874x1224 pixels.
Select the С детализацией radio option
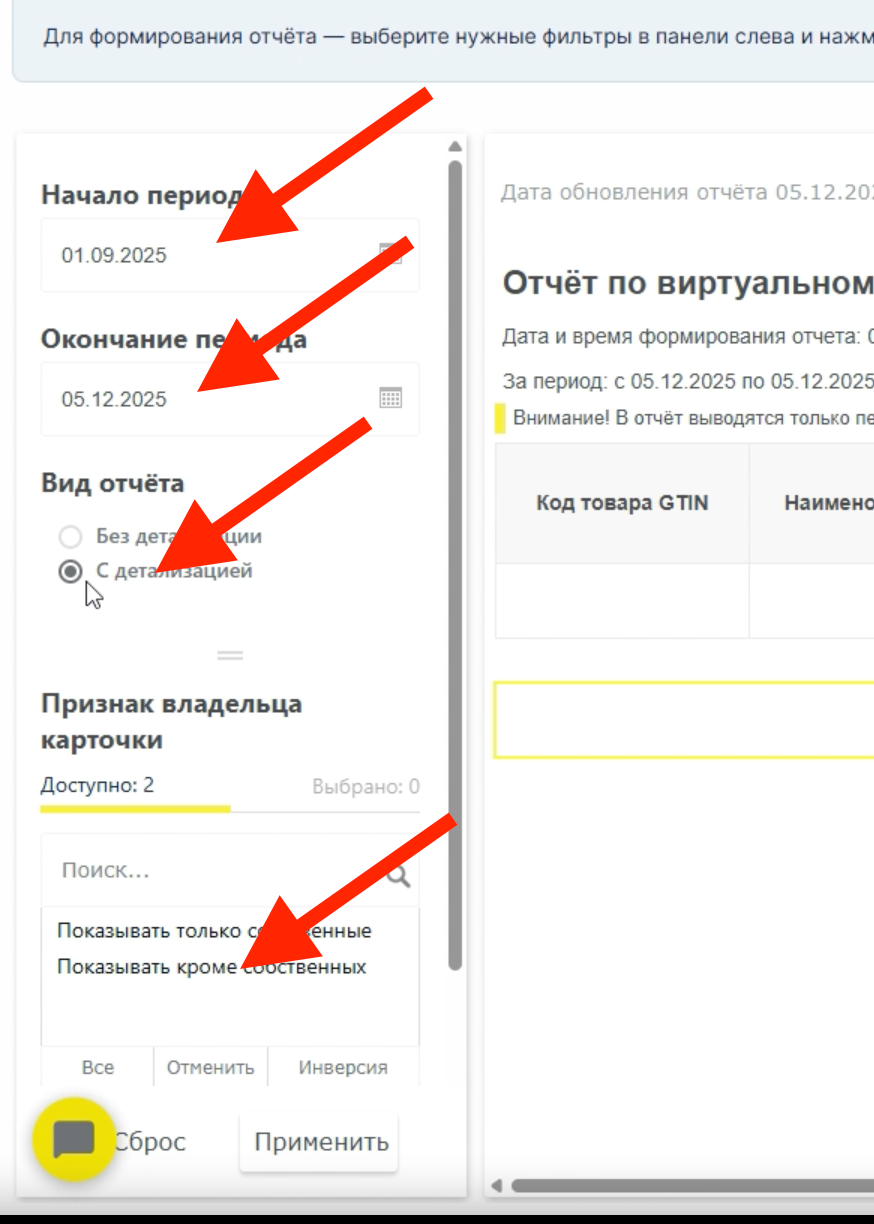(70, 572)
